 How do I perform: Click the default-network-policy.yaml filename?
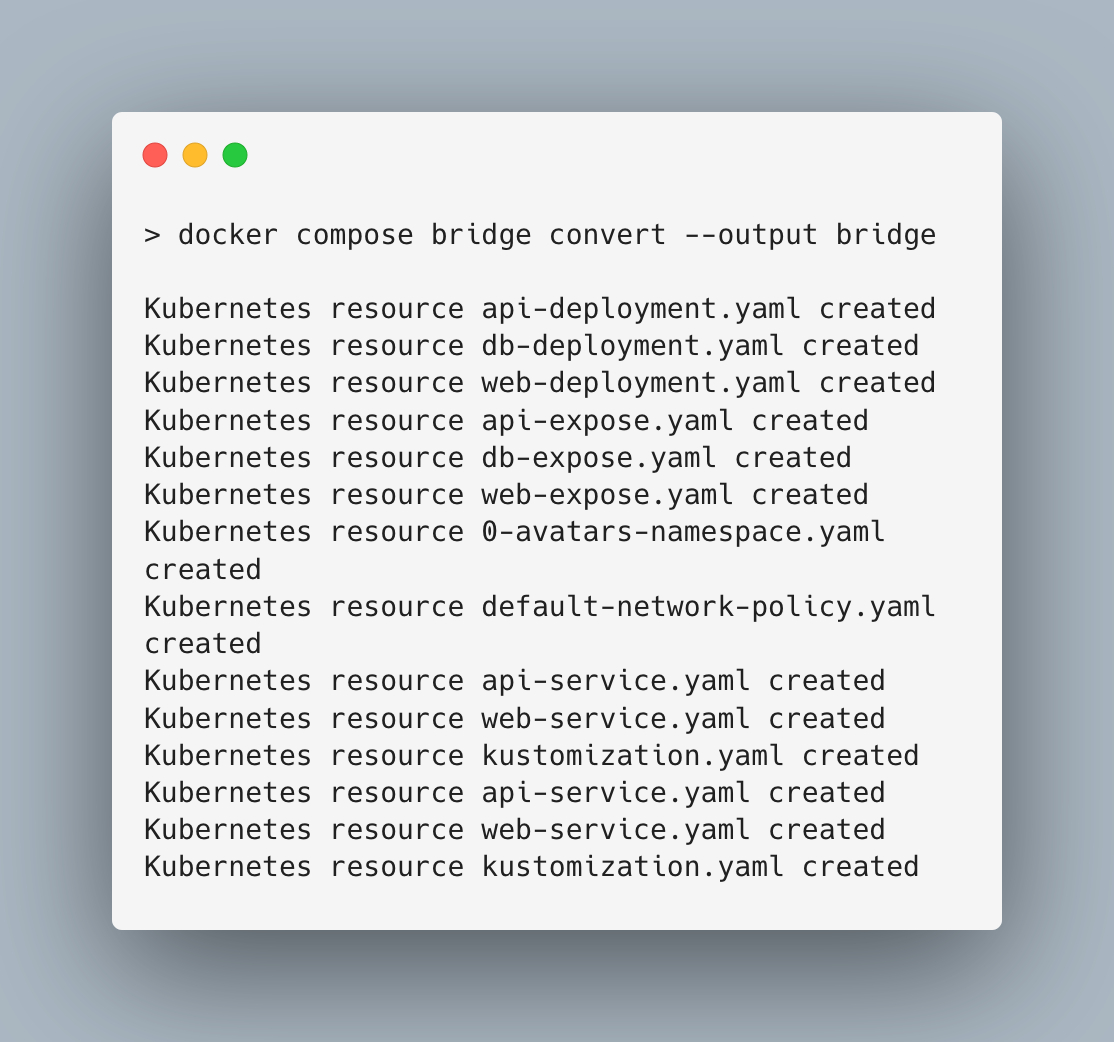(x=708, y=606)
